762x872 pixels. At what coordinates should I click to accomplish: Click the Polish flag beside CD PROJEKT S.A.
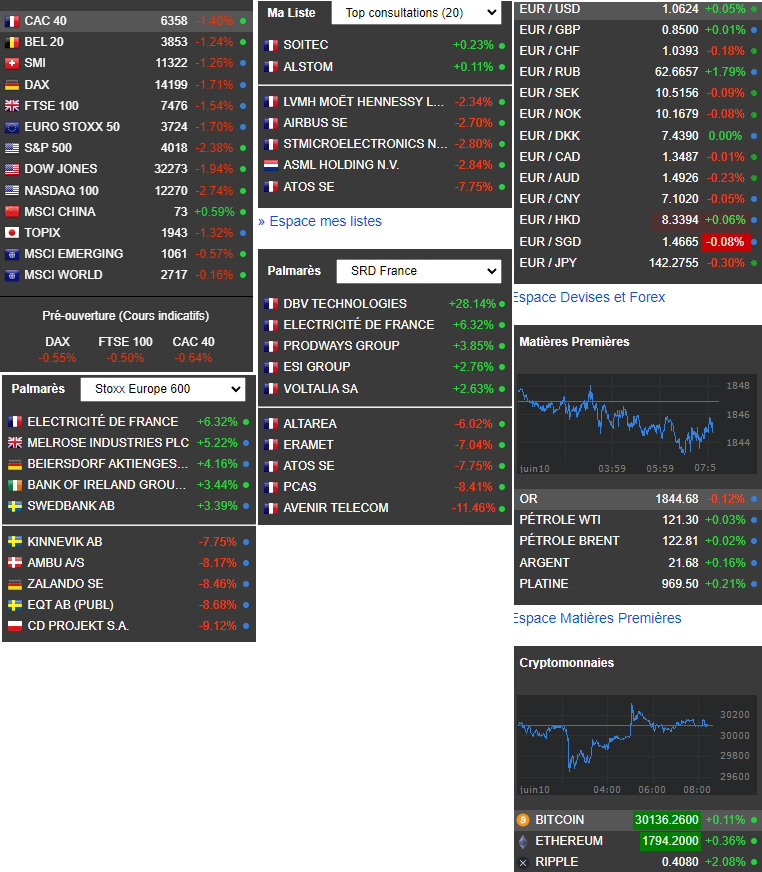(15, 626)
